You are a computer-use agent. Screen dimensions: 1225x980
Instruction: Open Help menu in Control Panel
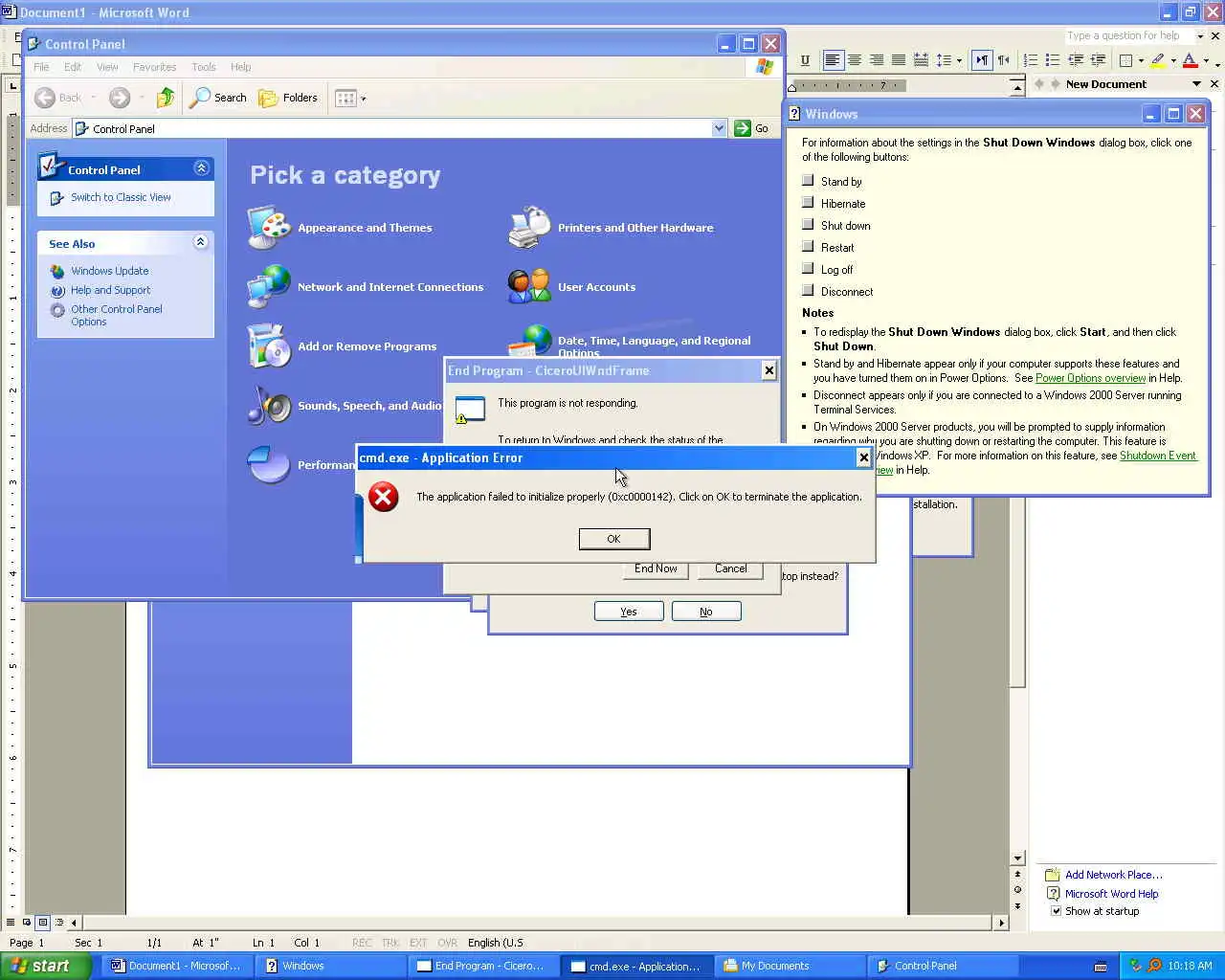pos(241,67)
